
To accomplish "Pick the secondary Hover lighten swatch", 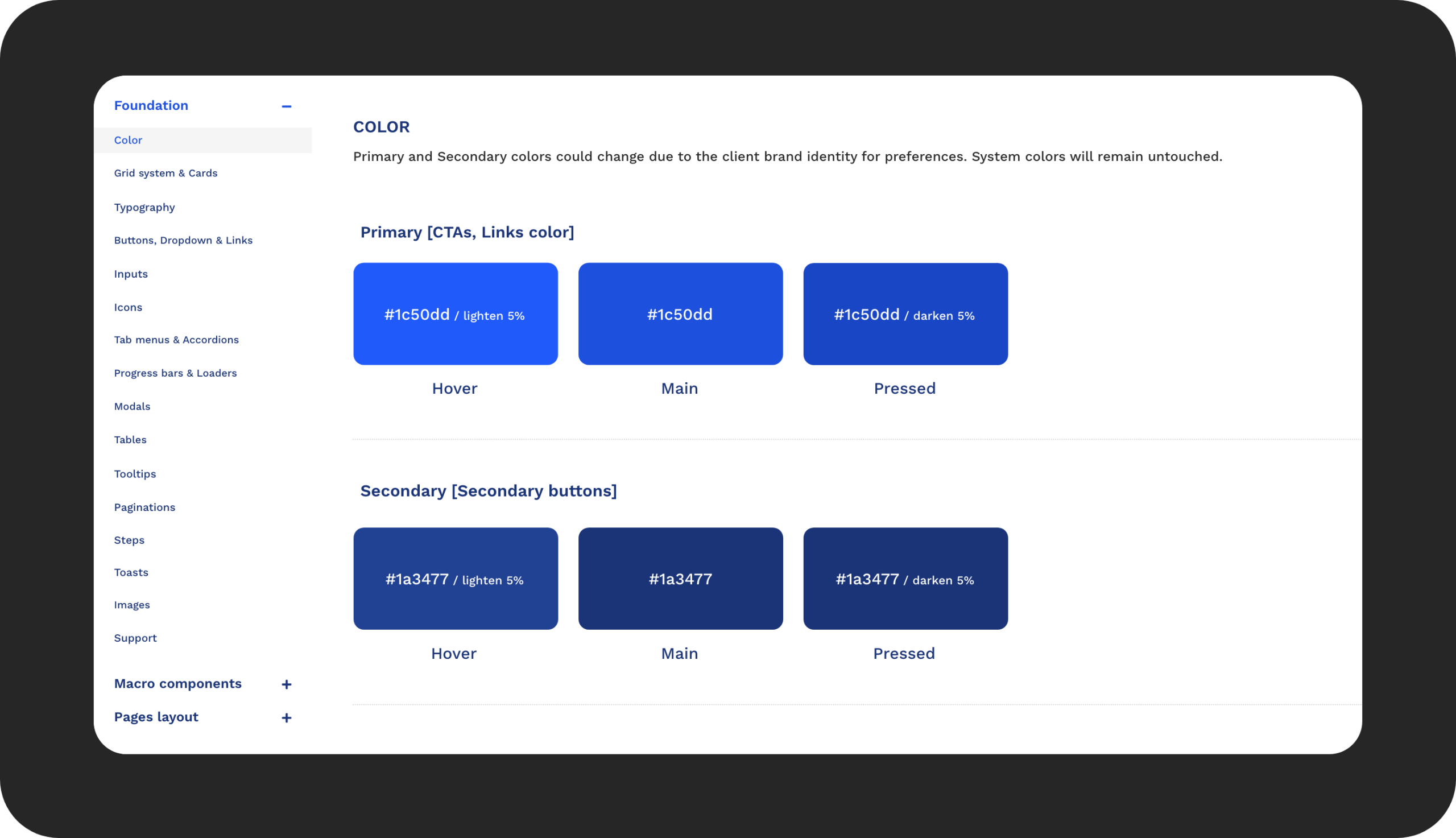I will pos(455,579).
